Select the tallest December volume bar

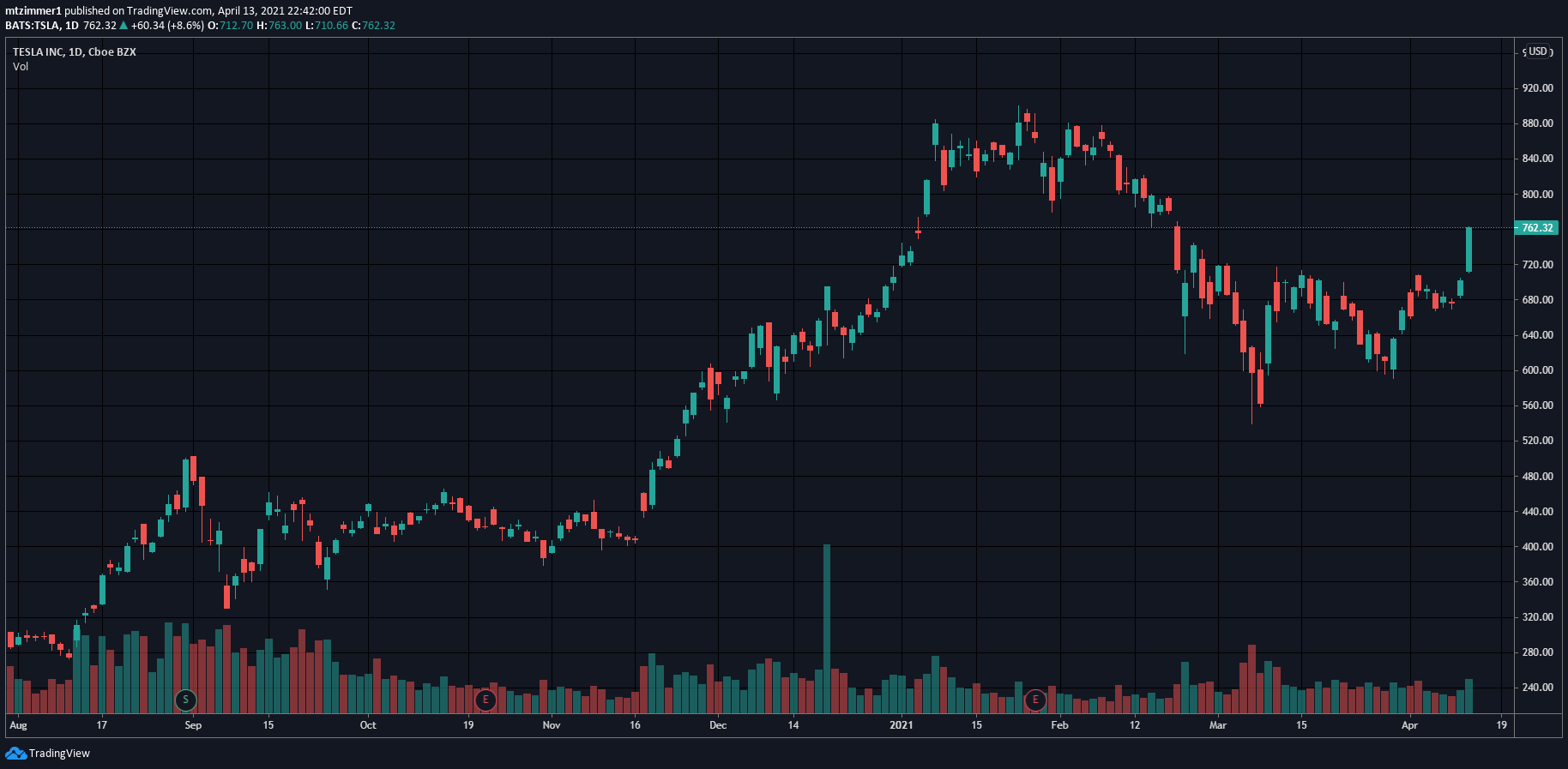point(827,628)
